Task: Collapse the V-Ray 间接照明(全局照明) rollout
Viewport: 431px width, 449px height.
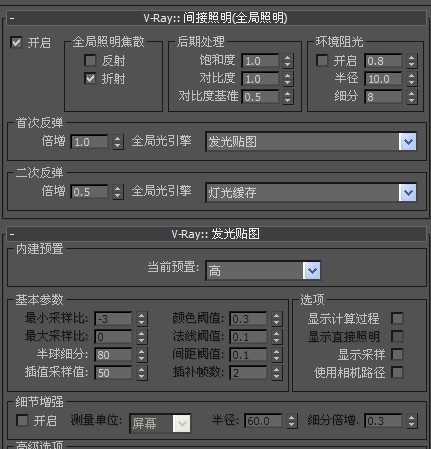Action: 216,18
